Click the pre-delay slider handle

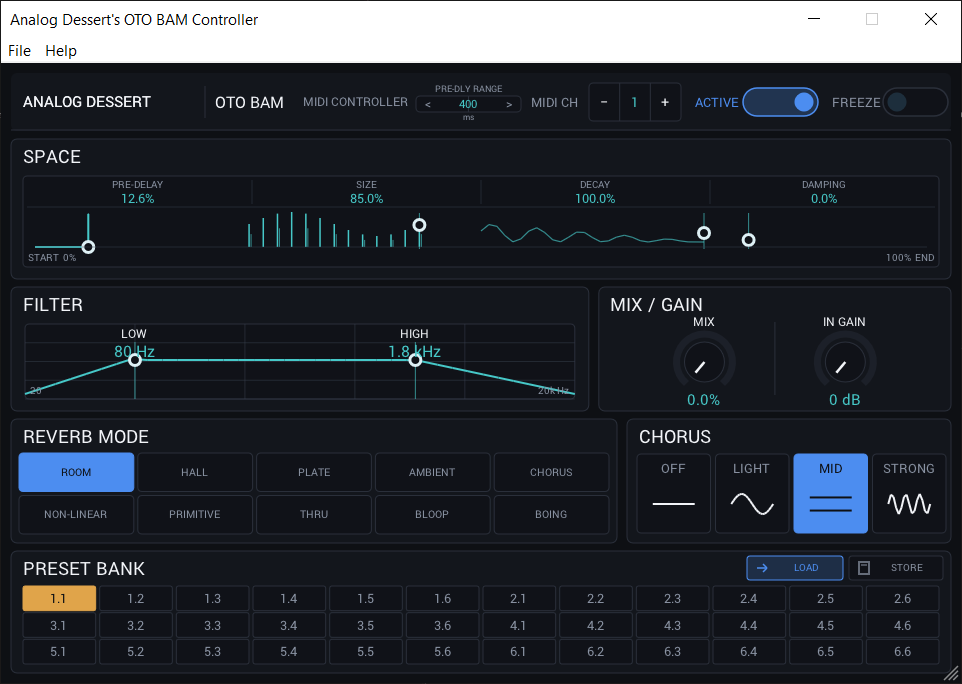coord(88,247)
